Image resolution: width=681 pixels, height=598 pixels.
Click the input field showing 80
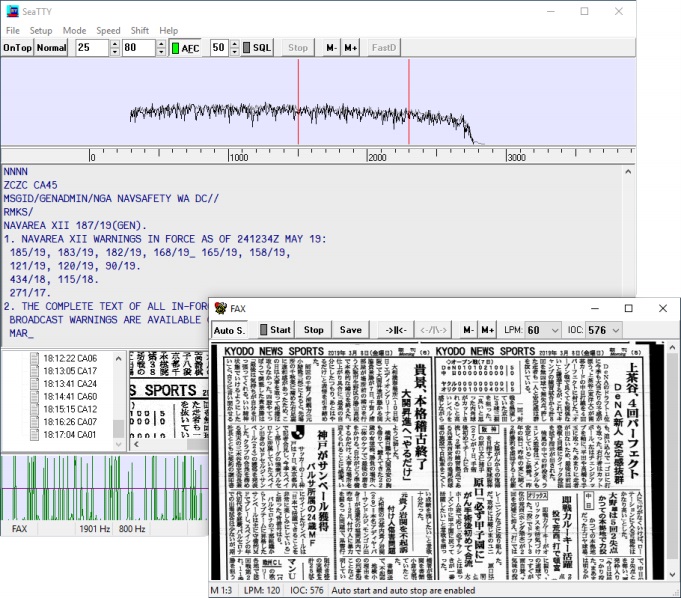pyautogui.click(x=139, y=48)
